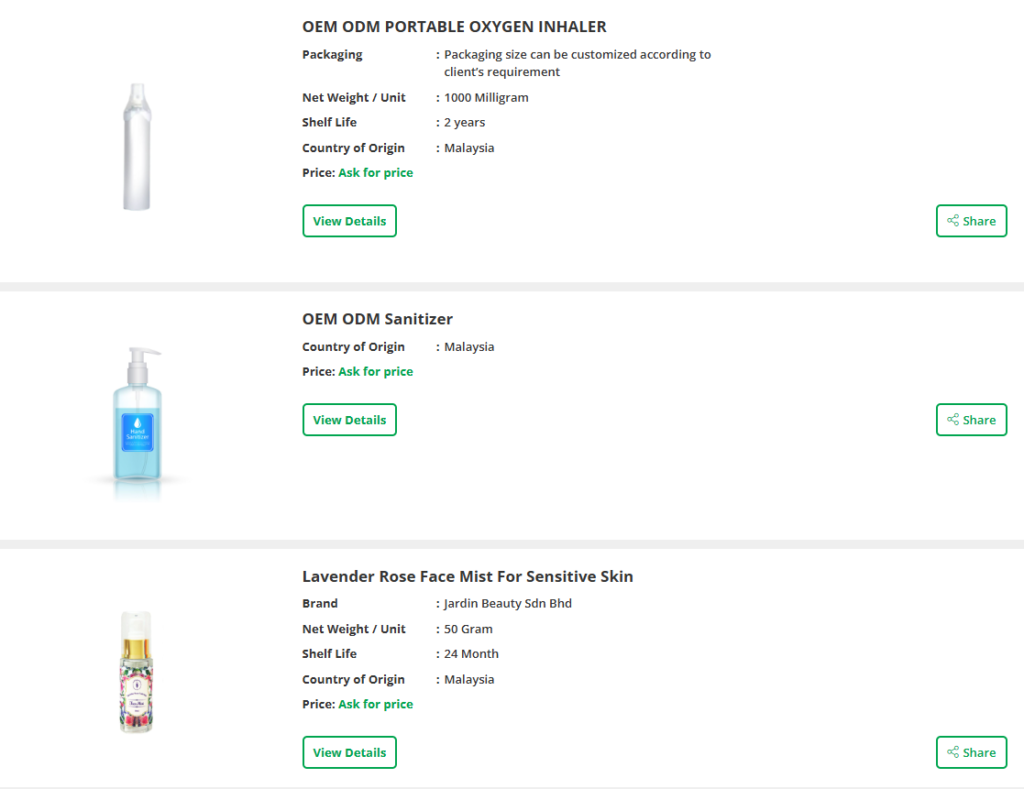1024x789 pixels.
Task: Click the 50 Gram net weight value
Action: [x=468, y=630]
